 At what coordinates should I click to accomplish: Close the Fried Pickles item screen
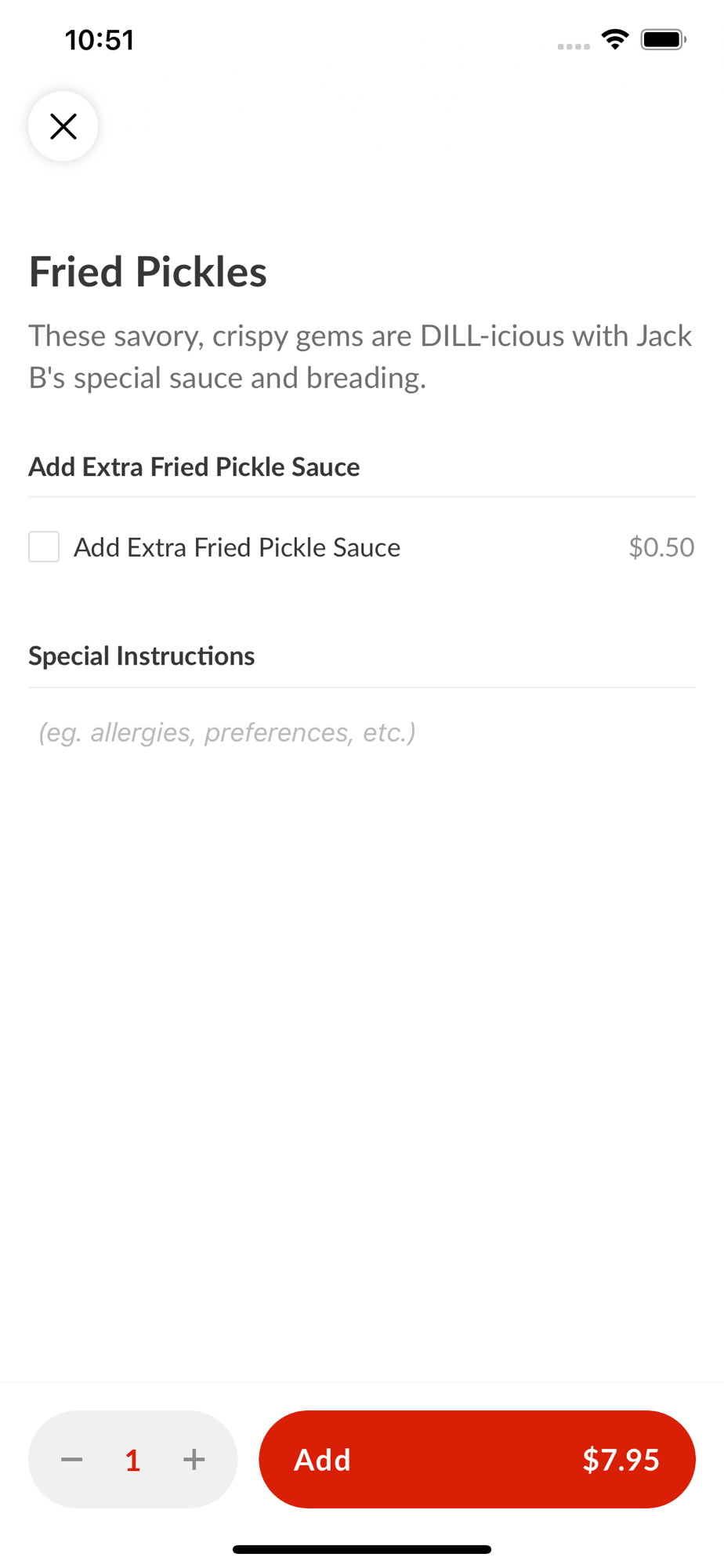click(63, 126)
